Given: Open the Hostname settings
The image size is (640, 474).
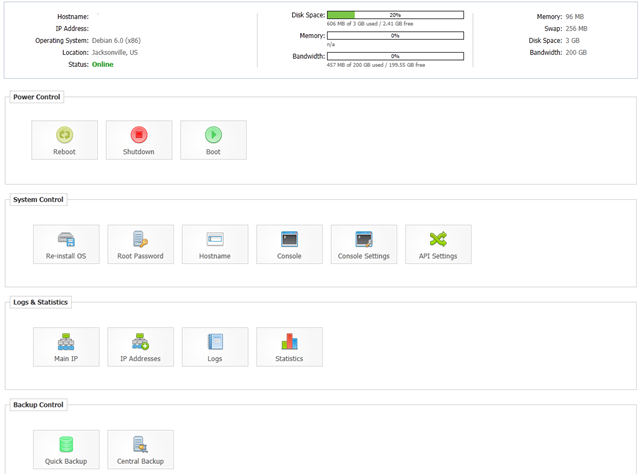Looking at the screenshot, I should [x=215, y=244].
